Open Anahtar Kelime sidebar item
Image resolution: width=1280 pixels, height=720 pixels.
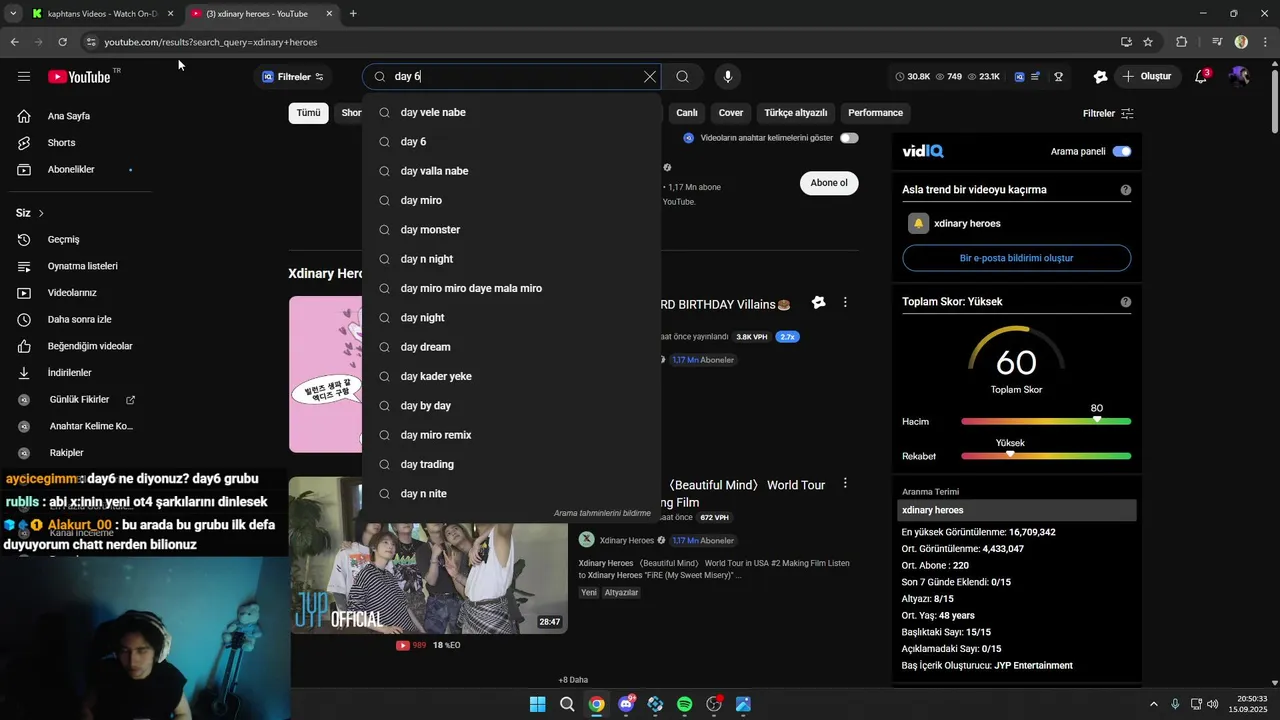90,426
